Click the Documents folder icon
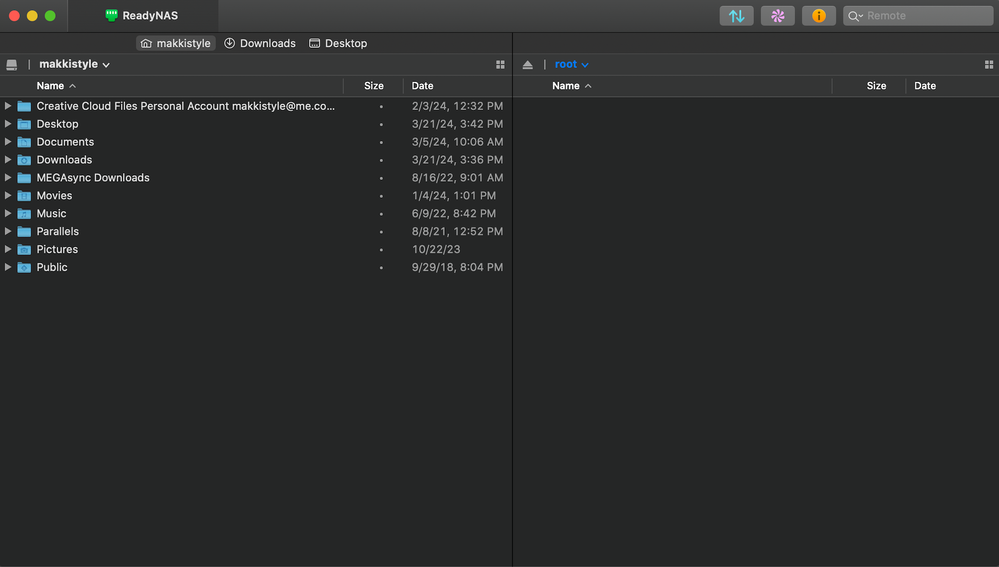Image resolution: width=999 pixels, height=567 pixels. [24, 142]
